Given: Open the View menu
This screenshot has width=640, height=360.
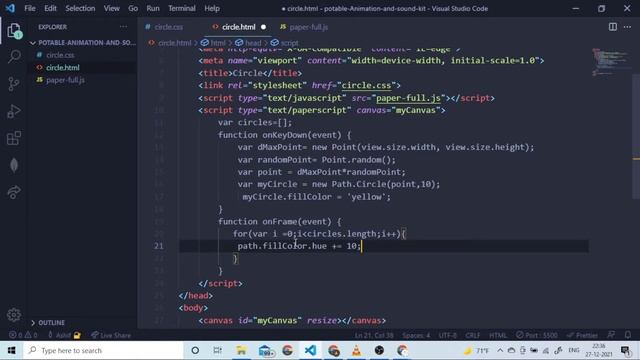Looking at the screenshot, I should pyautogui.click(x=111, y=8).
